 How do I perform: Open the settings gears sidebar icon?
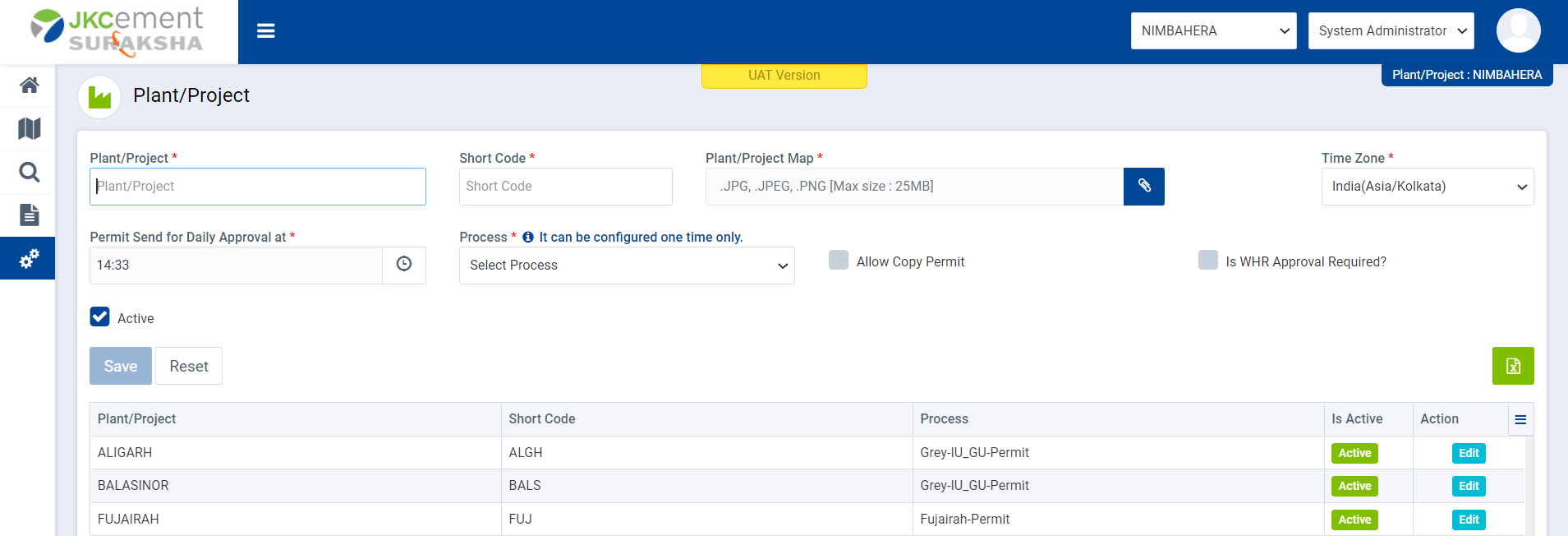[30, 258]
